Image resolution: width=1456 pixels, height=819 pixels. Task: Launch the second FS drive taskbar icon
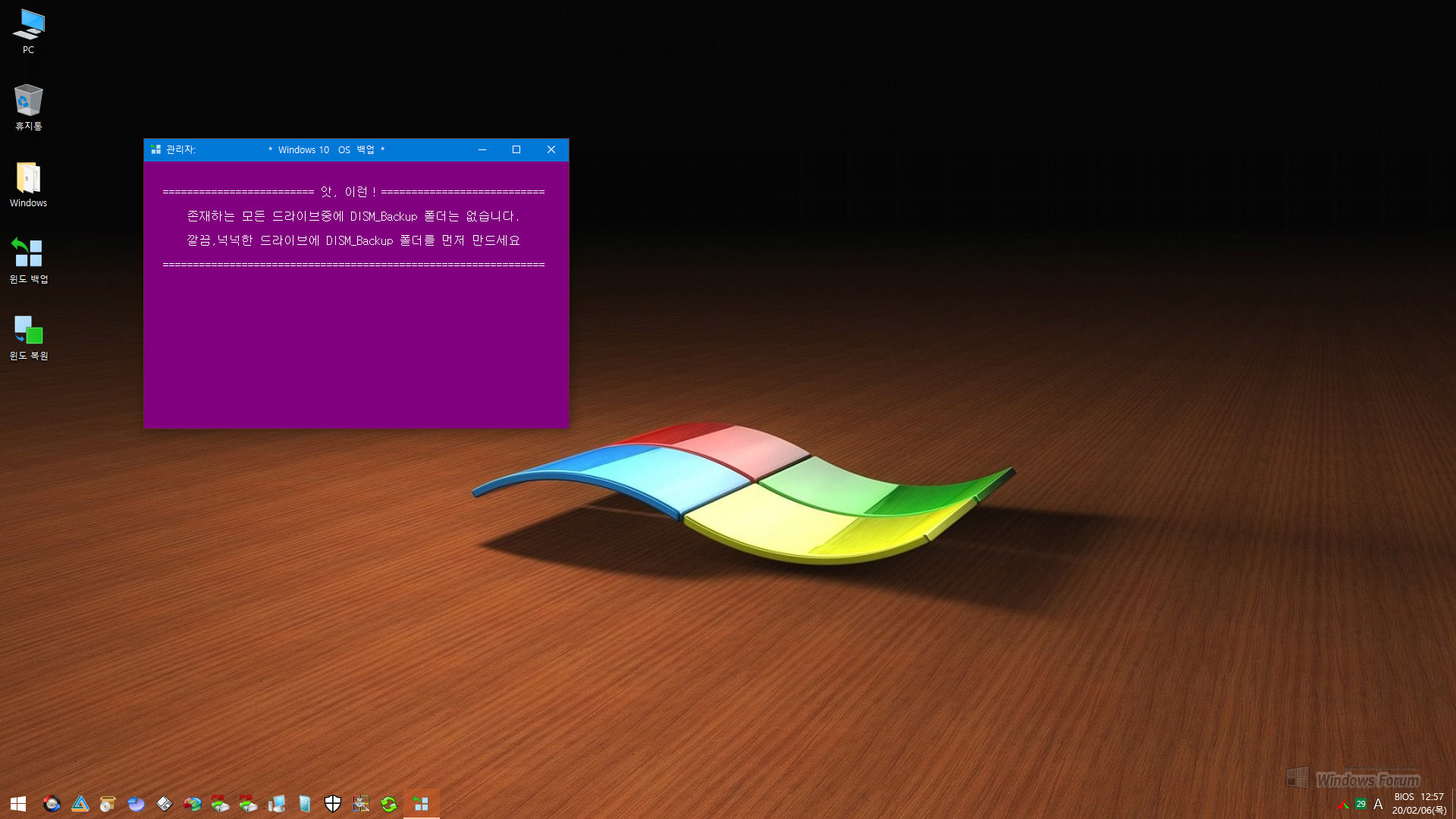[249, 804]
